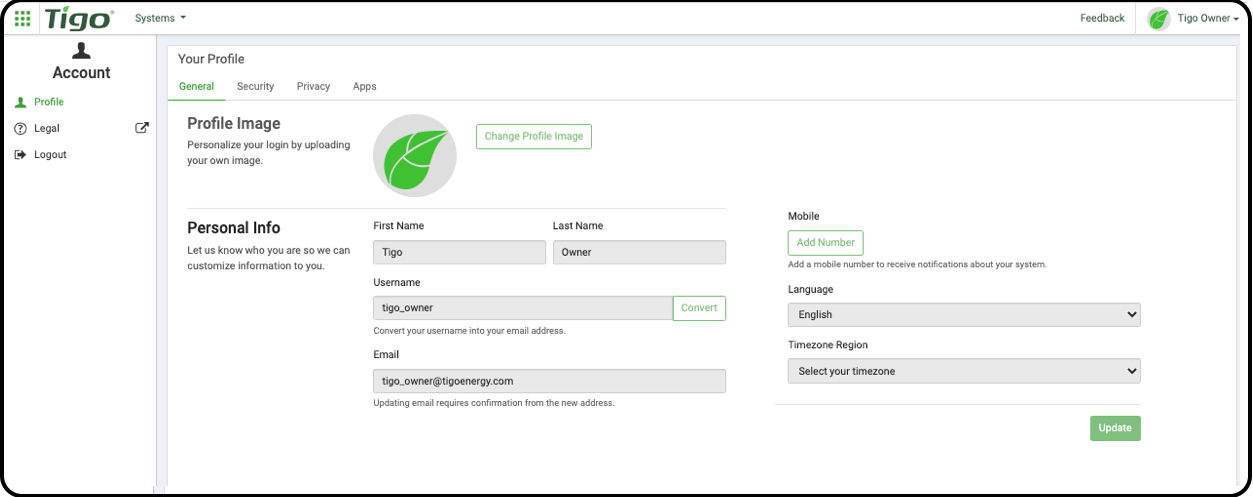Image resolution: width=1253 pixels, height=497 pixels.
Task: Expand the Timezone Region dropdown
Action: (964, 371)
